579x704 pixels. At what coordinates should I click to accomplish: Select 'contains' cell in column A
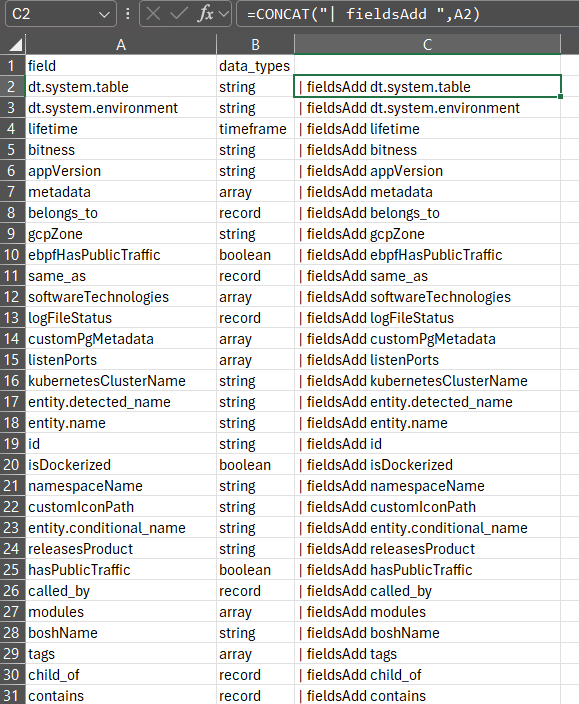(121, 695)
